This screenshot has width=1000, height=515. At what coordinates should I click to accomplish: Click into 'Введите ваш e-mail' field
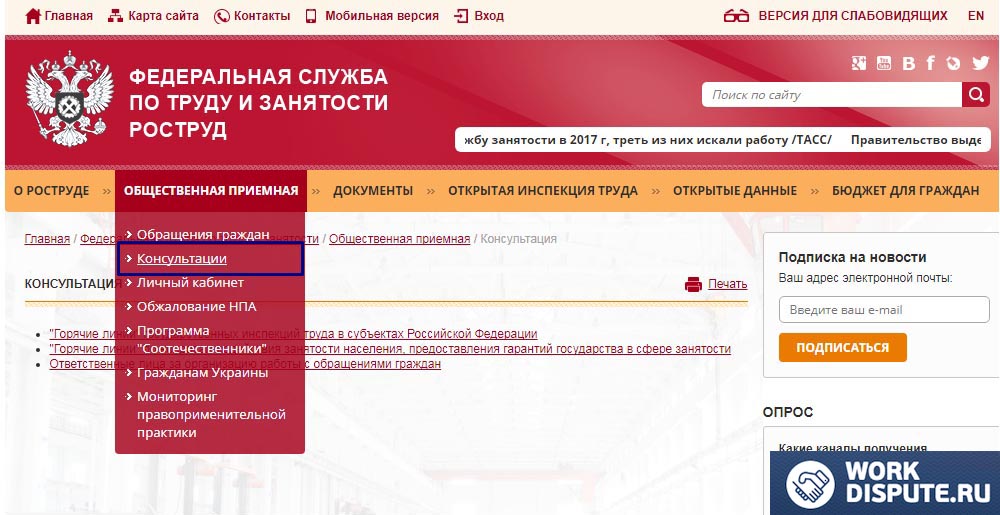tap(884, 310)
